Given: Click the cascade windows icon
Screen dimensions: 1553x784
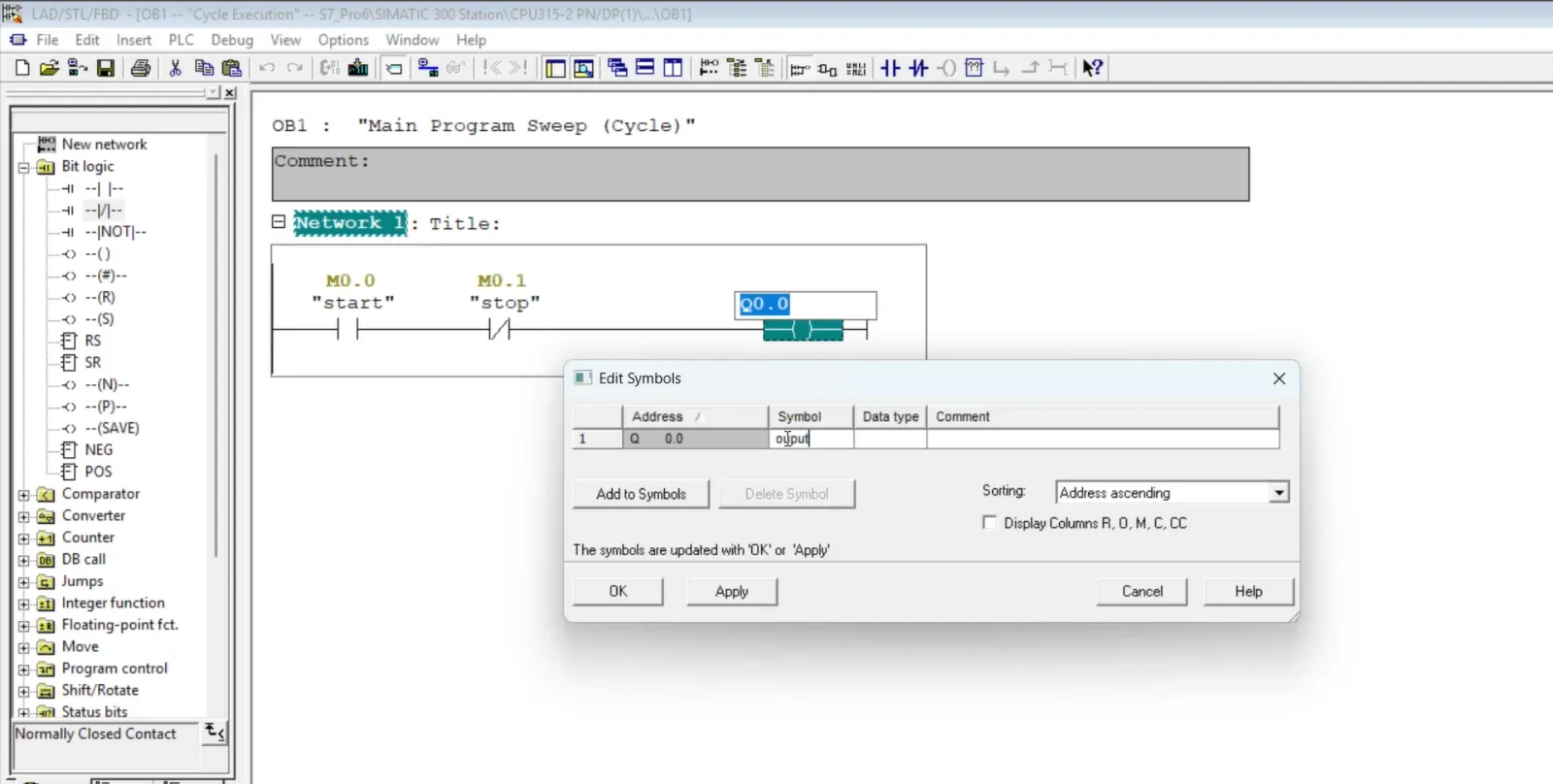Looking at the screenshot, I should pyautogui.click(x=617, y=68).
